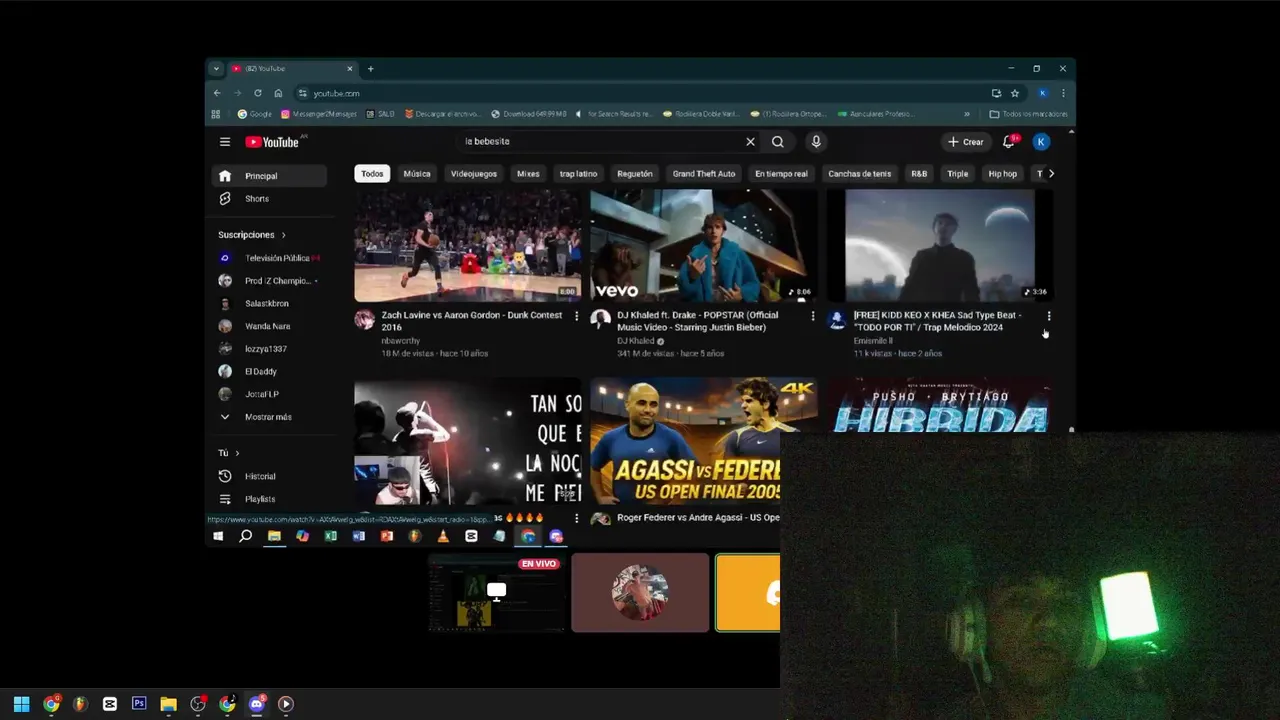Open a new Chrome tab
Viewport: 1280px width, 720px height.
pyautogui.click(x=370, y=69)
